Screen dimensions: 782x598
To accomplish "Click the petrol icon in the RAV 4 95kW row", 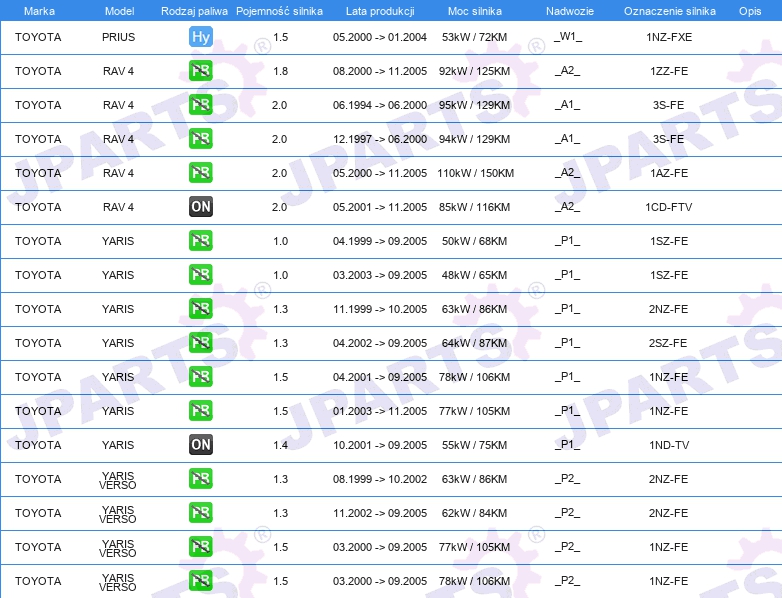I will 201,105.
